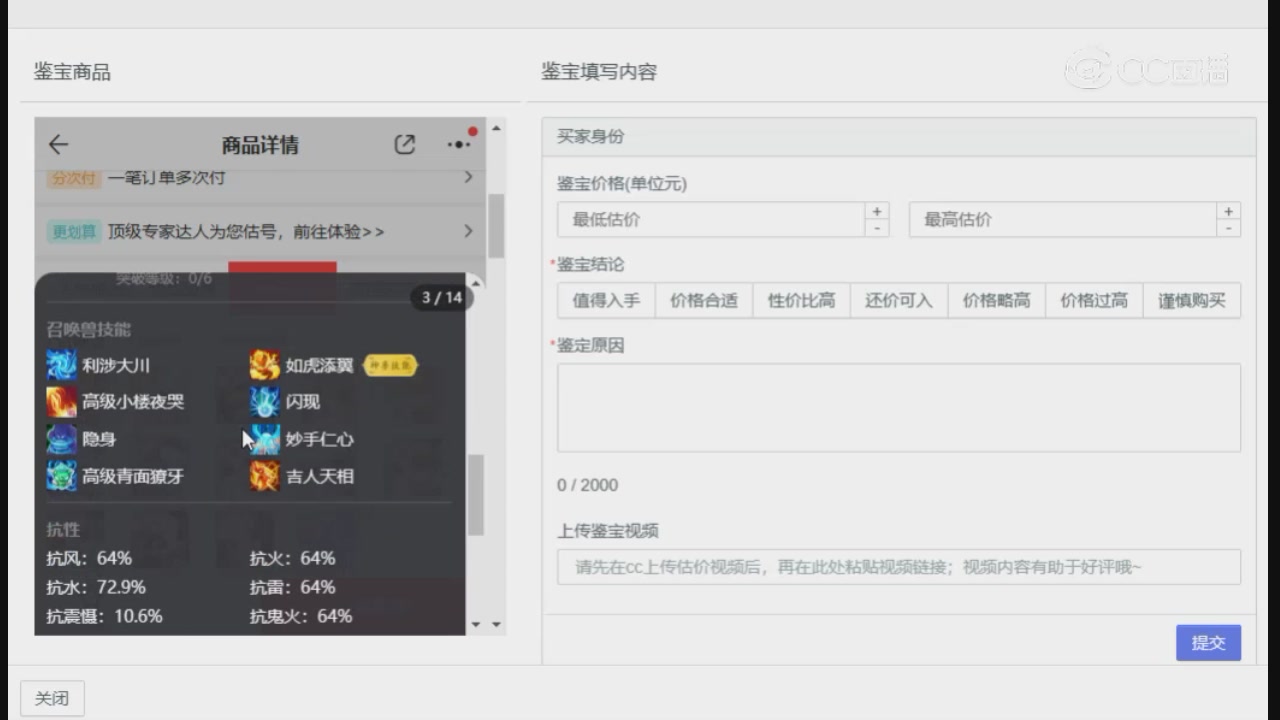Select the 值得入手 conclusion option
Screen dimensions: 1280x720
[606, 300]
